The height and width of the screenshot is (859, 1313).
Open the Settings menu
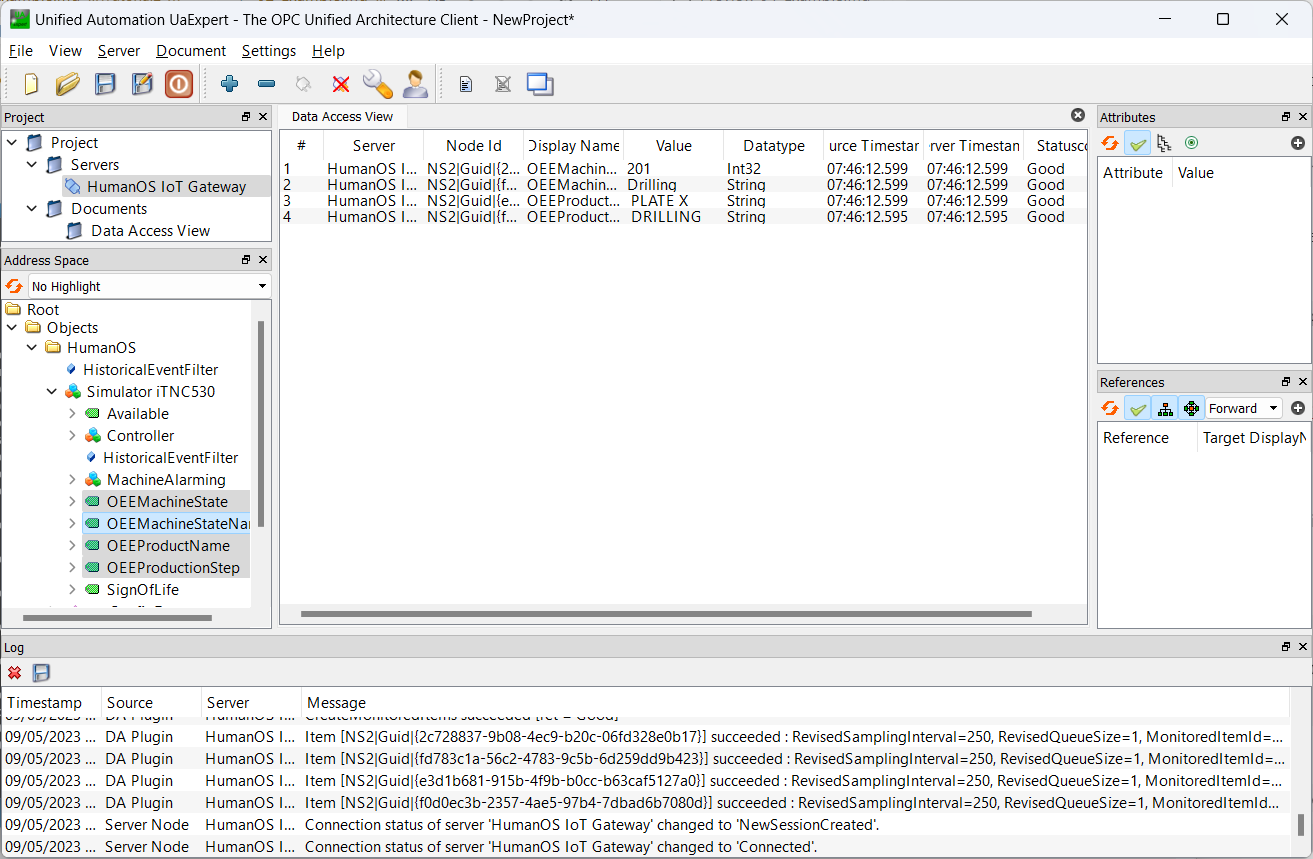269,51
